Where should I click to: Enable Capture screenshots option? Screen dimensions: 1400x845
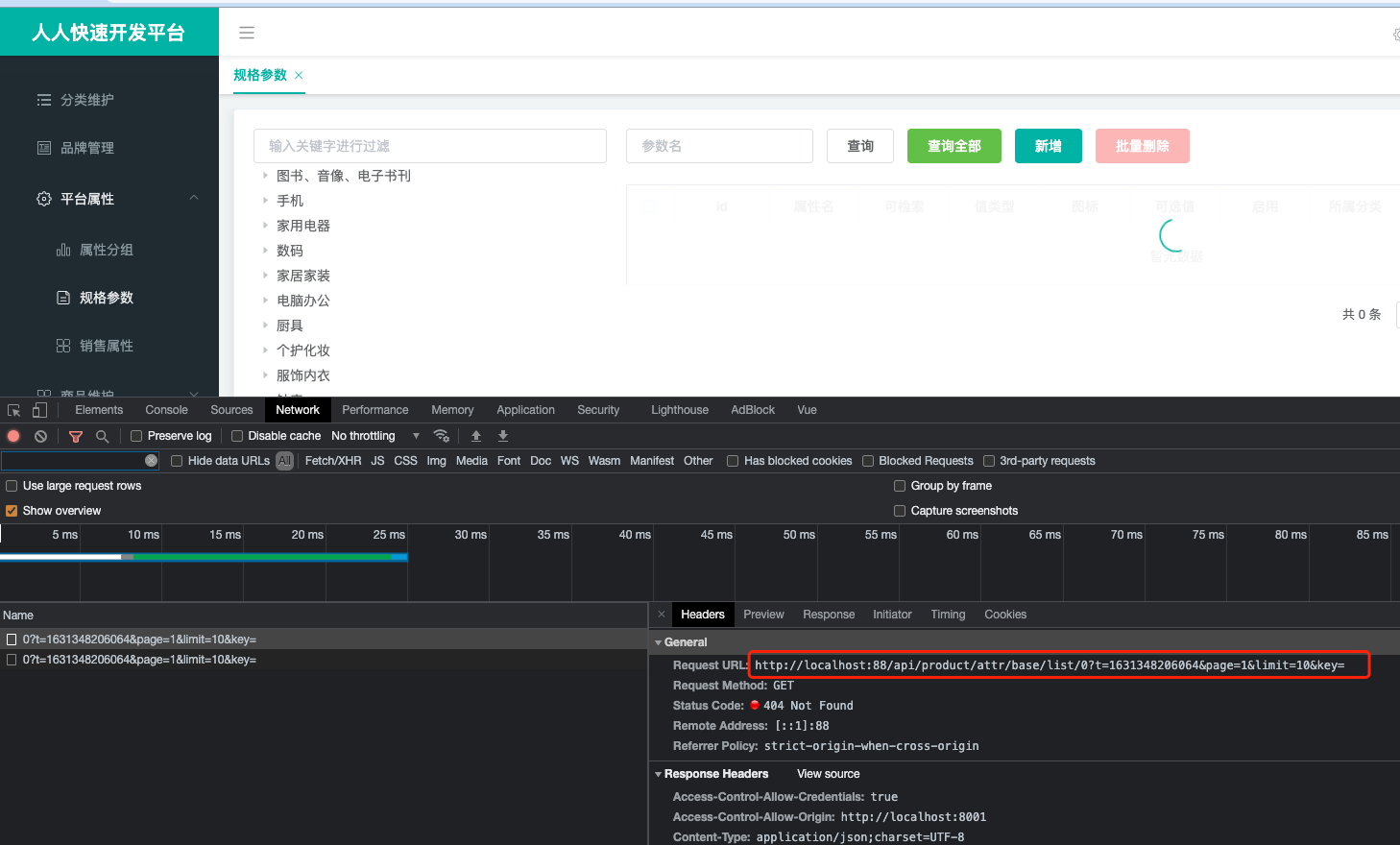click(900, 510)
